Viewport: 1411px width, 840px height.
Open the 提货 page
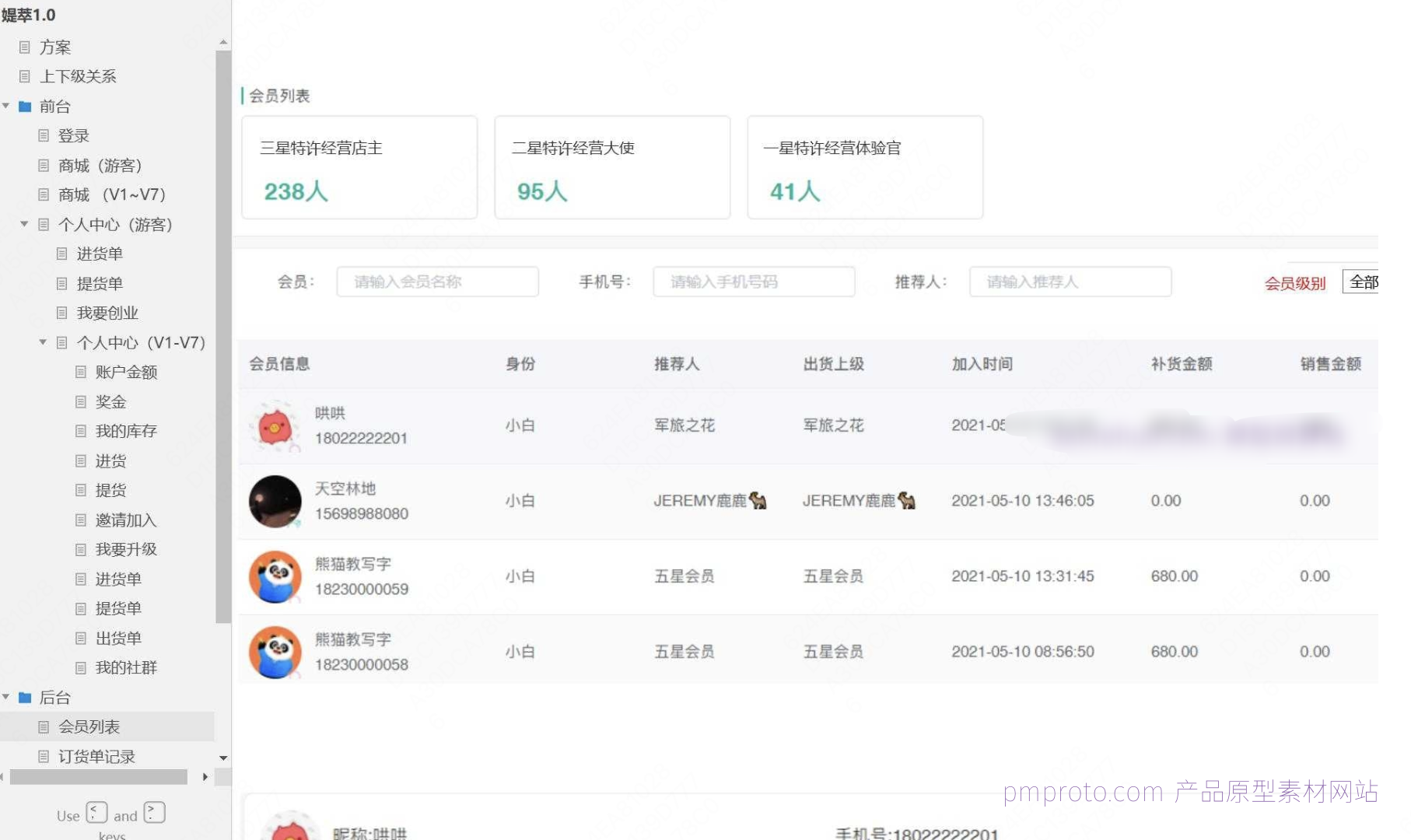110,490
